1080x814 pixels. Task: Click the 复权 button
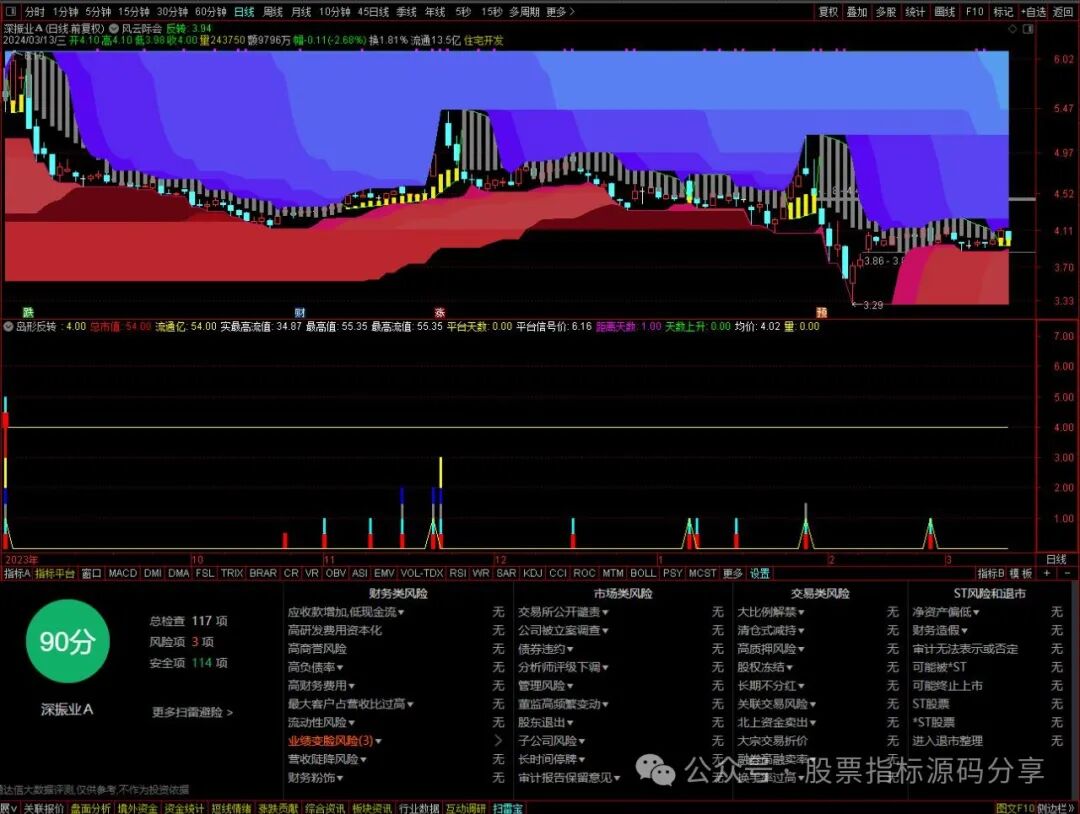828,12
